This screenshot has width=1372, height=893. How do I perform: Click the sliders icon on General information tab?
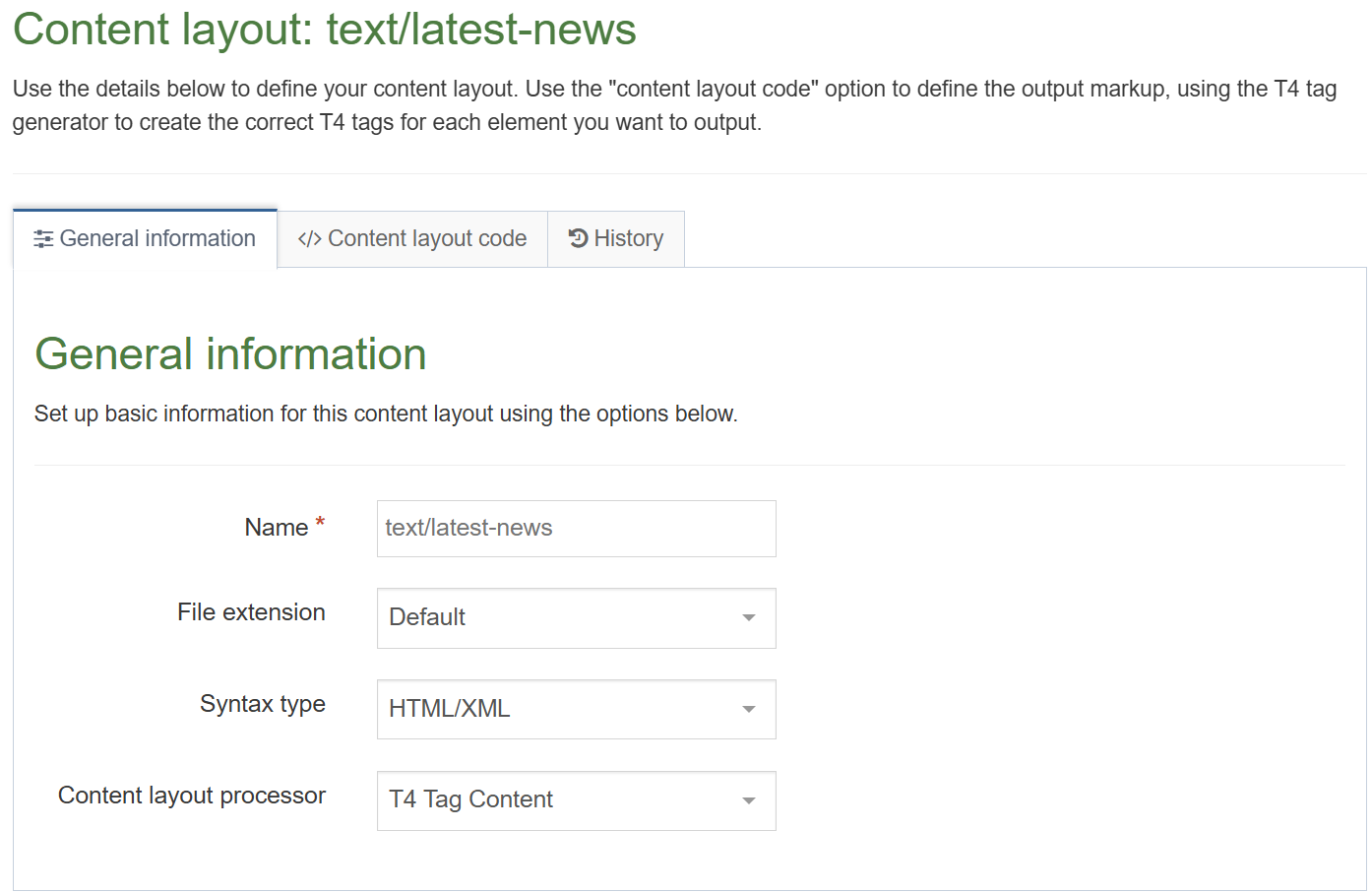point(42,238)
